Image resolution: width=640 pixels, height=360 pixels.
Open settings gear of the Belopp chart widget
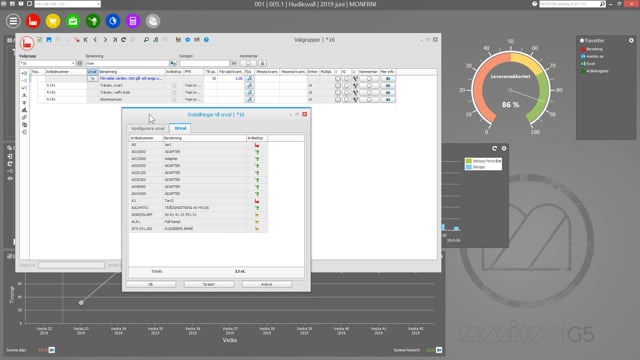pos(504,148)
